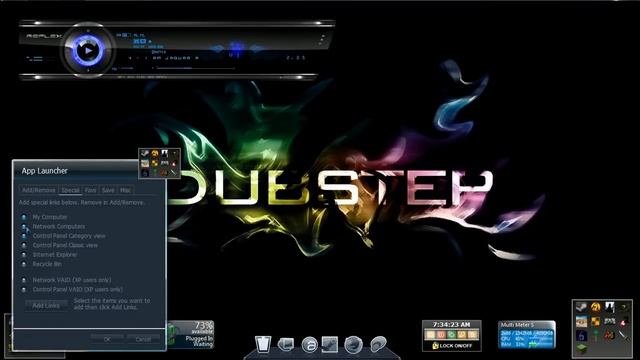This screenshot has width=640, height=360.
Task: Launch the circled 'a' dock icon
Action: pyautogui.click(x=310, y=345)
